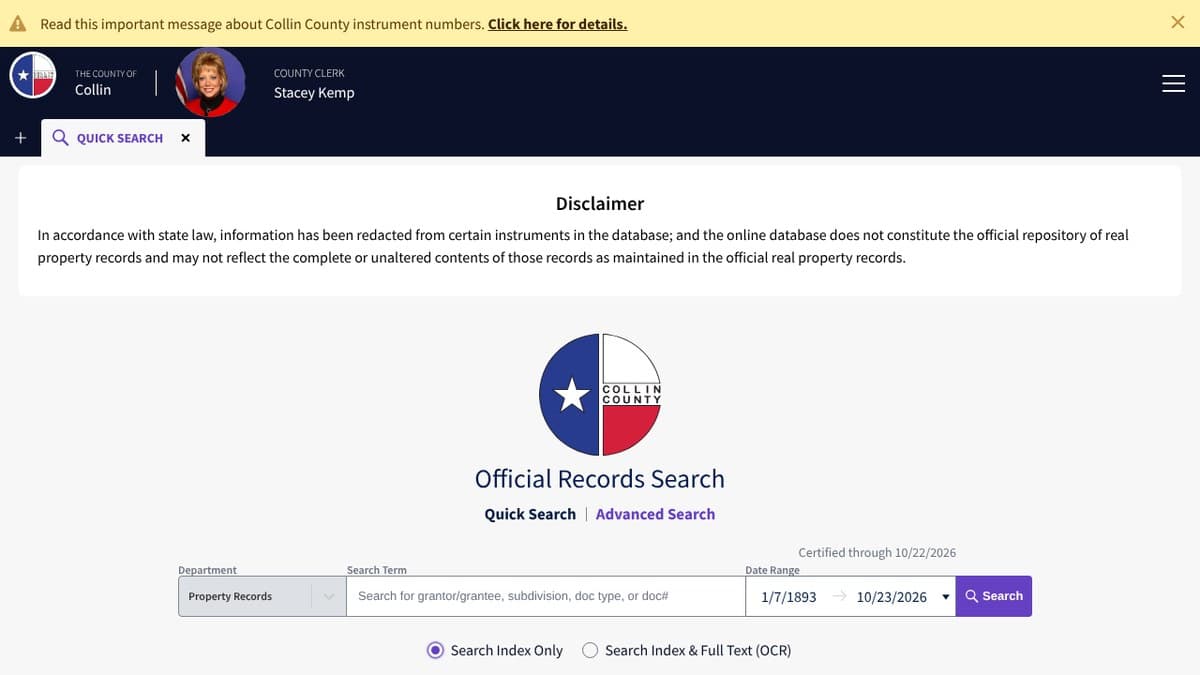Screen dimensions: 1200x675
Task: Open the date range preset dropdown arrow
Action: pyautogui.click(x=945, y=598)
